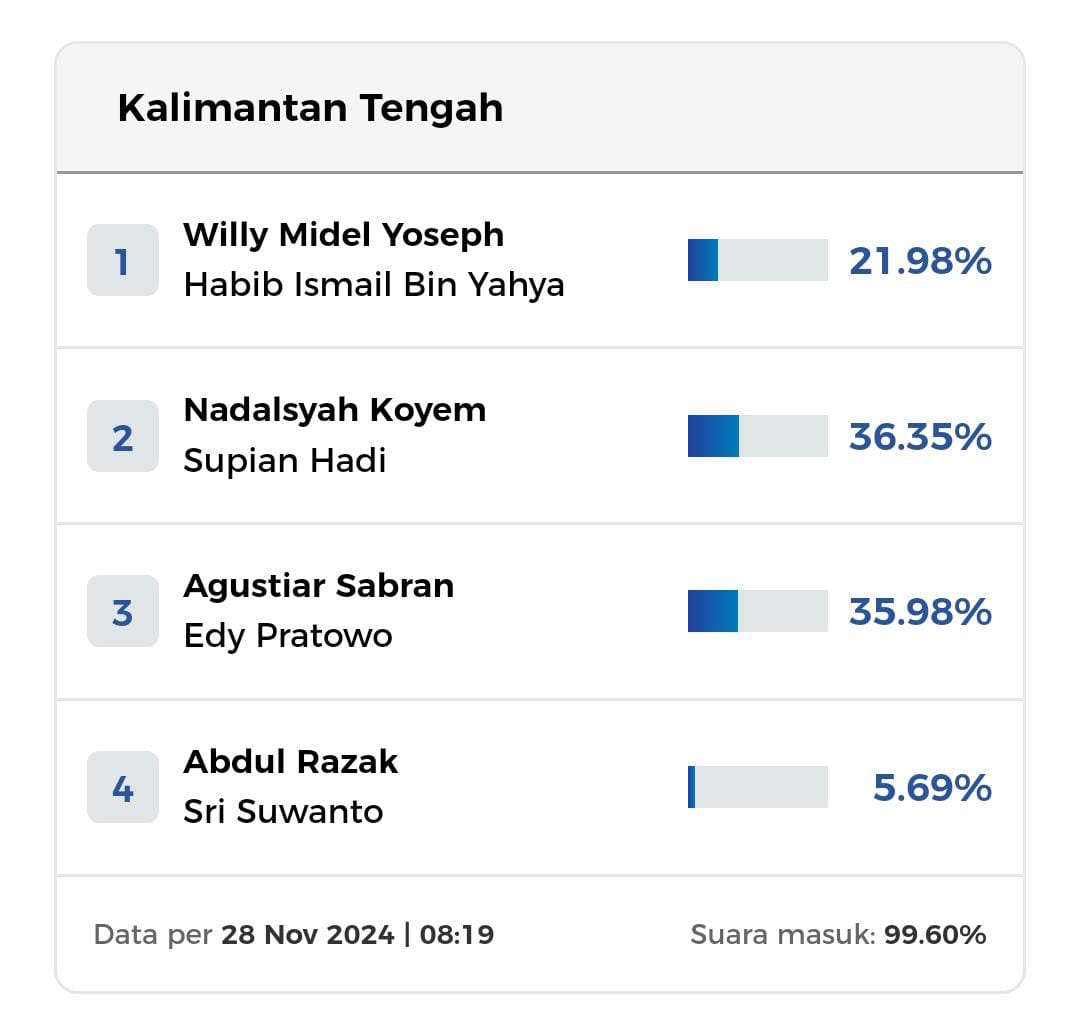
Task: Click the 21.98% vote progress bar
Action: tap(757, 261)
